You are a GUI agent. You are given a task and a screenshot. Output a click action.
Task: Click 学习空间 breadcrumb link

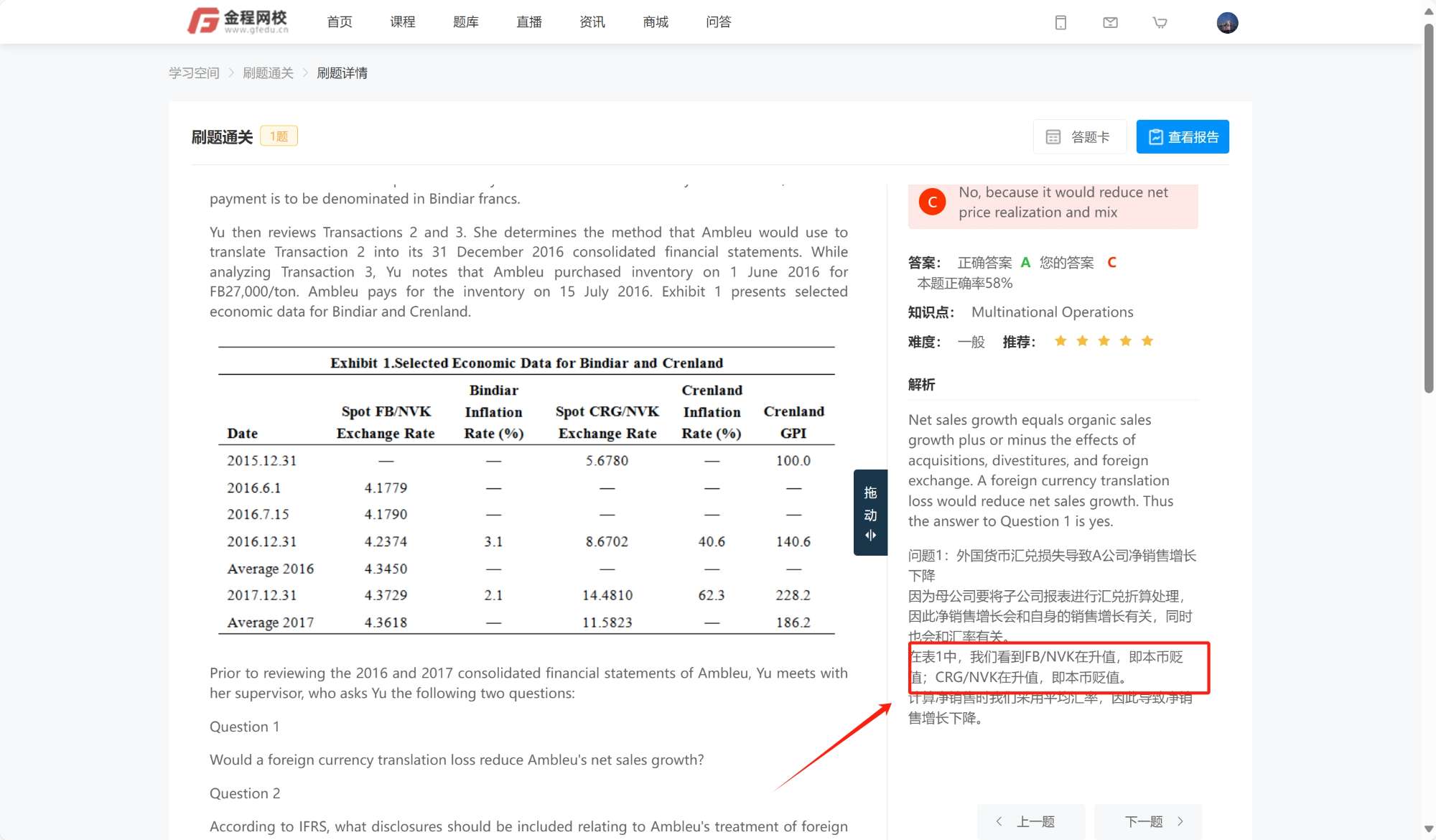click(194, 73)
